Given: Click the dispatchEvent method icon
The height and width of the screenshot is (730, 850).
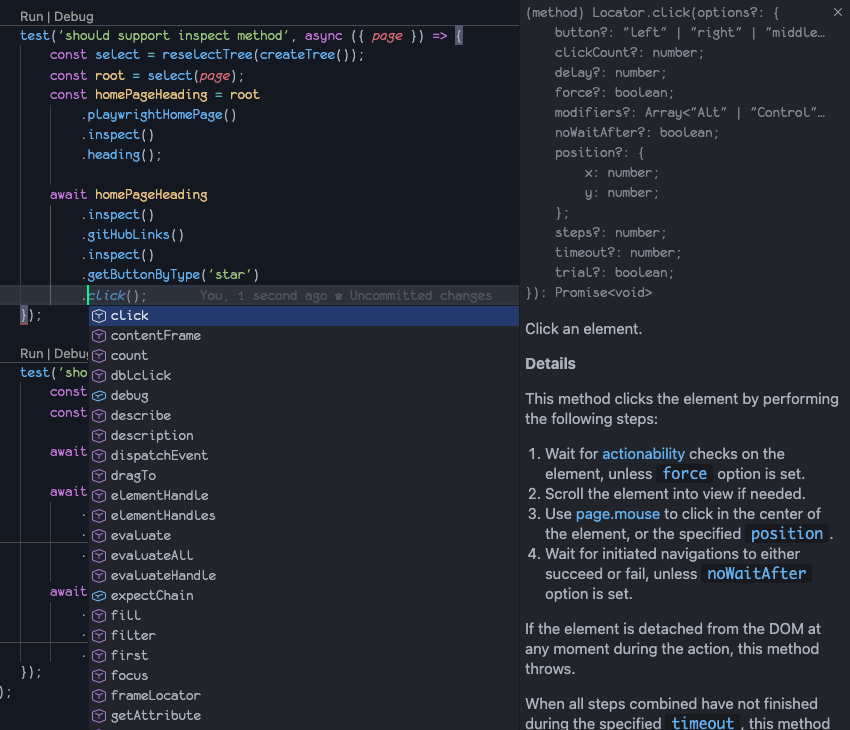Looking at the screenshot, I should point(98,455).
